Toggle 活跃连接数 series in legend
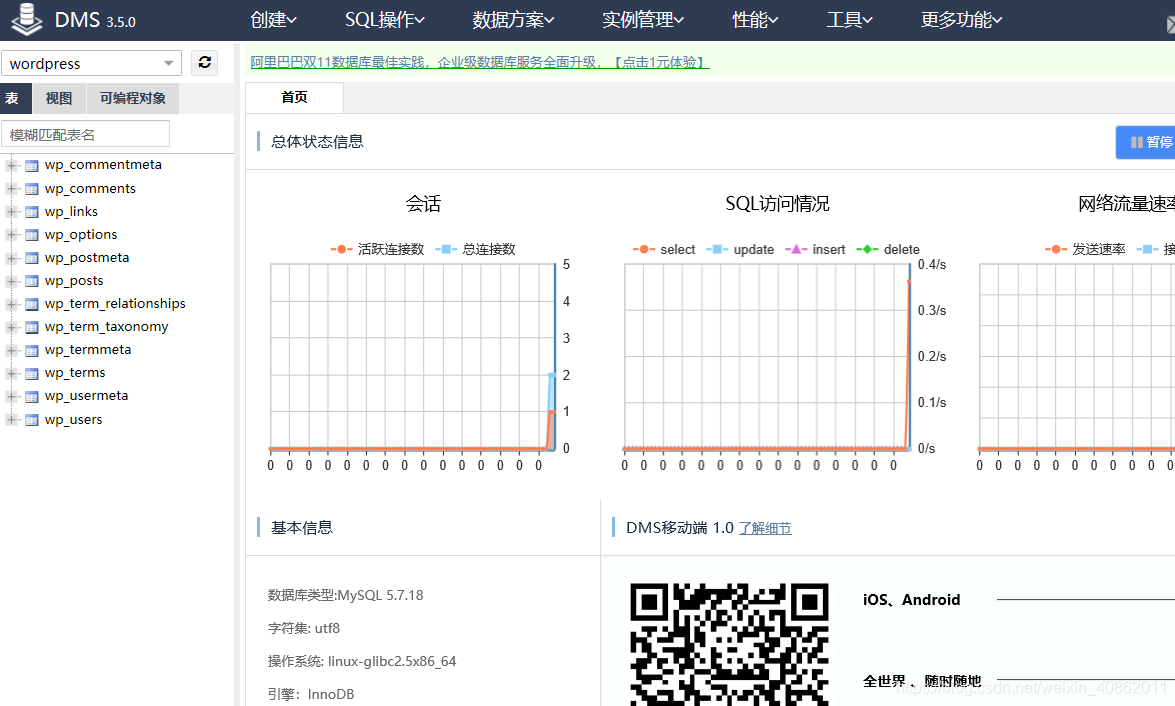This screenshot has height=706, width=1175. (x=378, y=249)
